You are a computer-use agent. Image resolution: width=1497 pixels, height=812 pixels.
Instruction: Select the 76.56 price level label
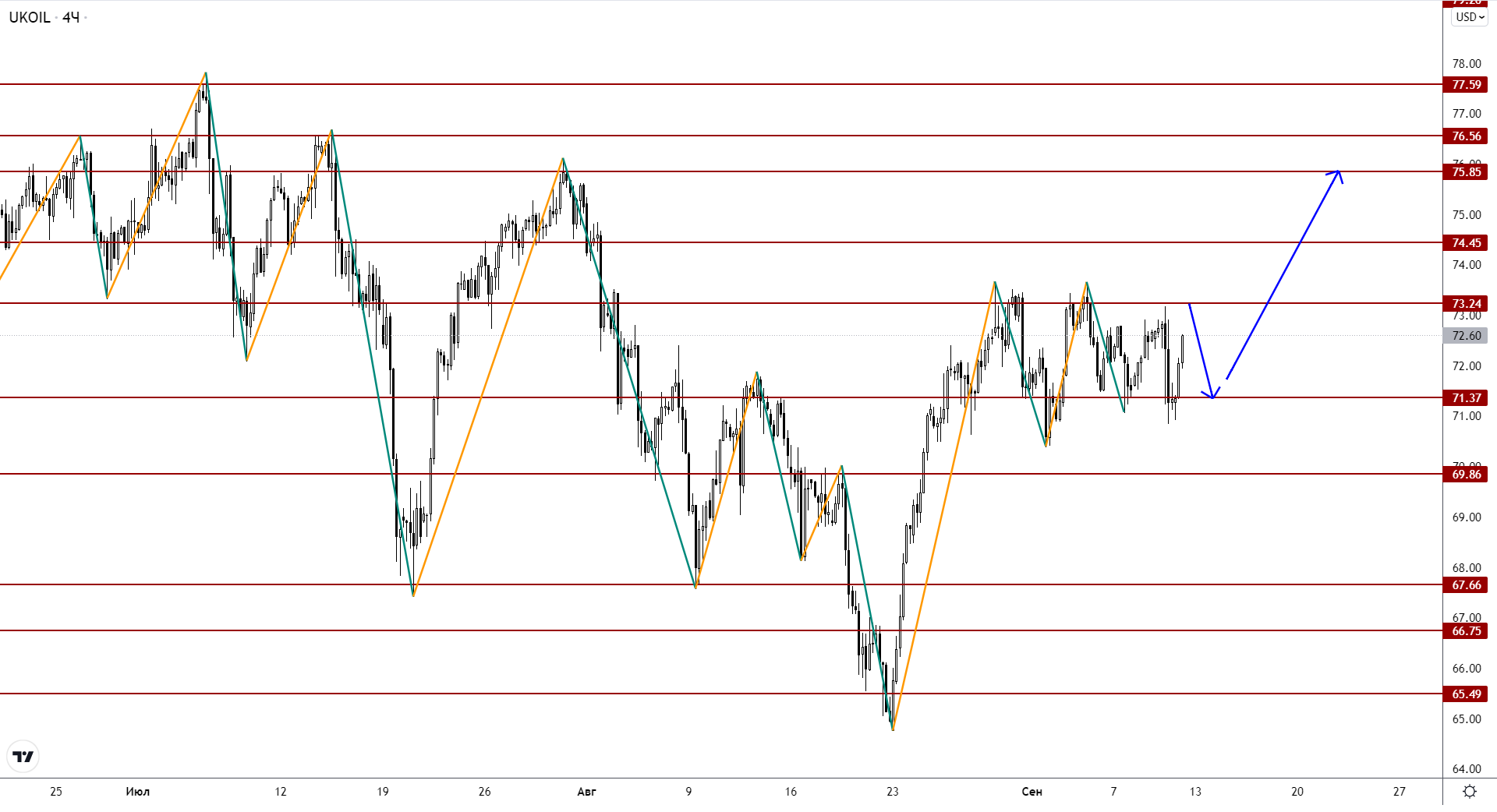point(1466,136)
